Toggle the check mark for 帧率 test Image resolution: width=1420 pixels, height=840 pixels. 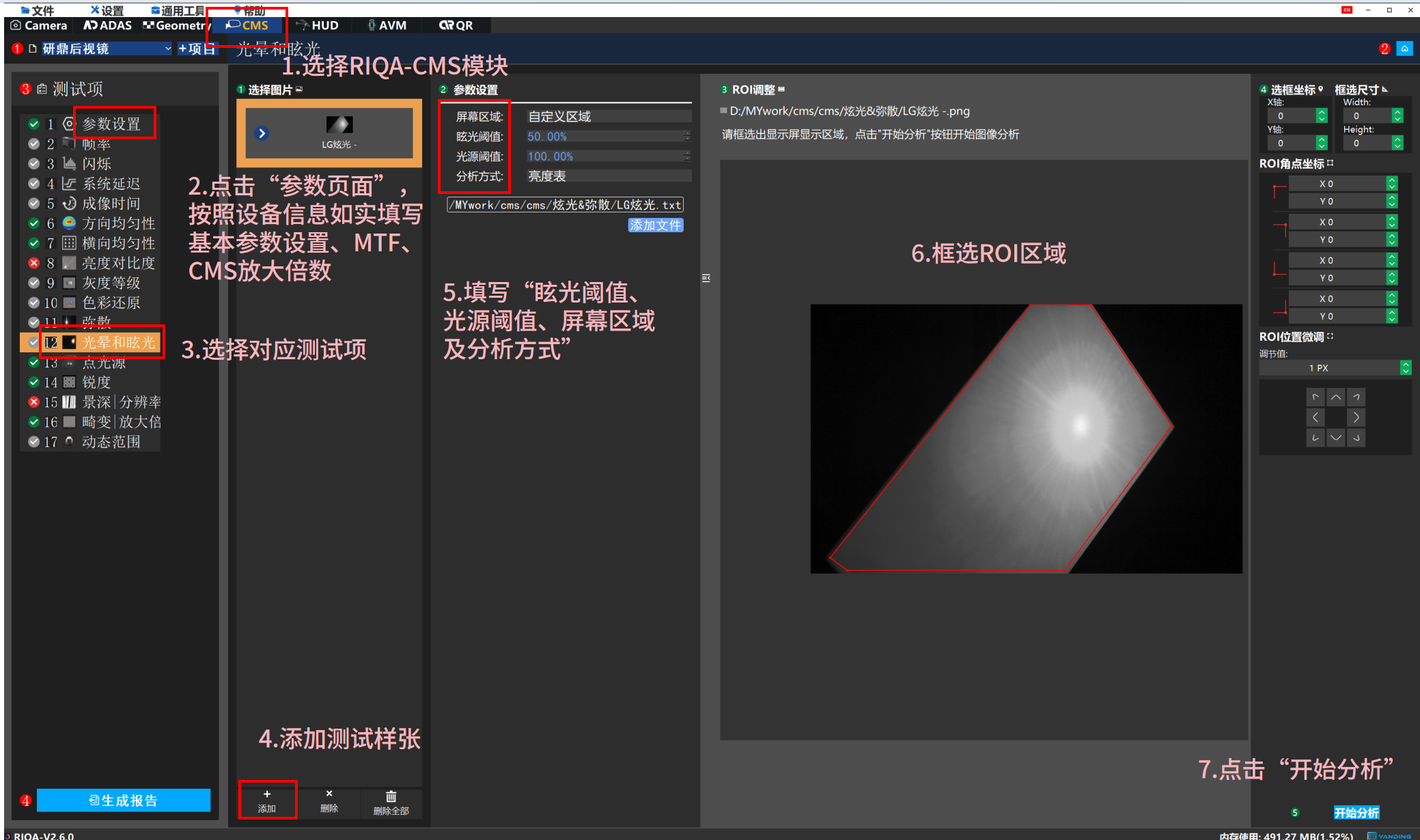tap(33, 144)
